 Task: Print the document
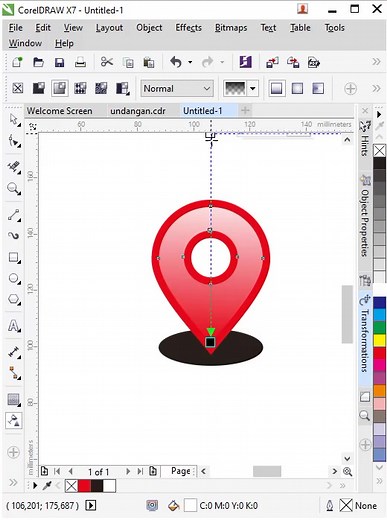[80, 62]
